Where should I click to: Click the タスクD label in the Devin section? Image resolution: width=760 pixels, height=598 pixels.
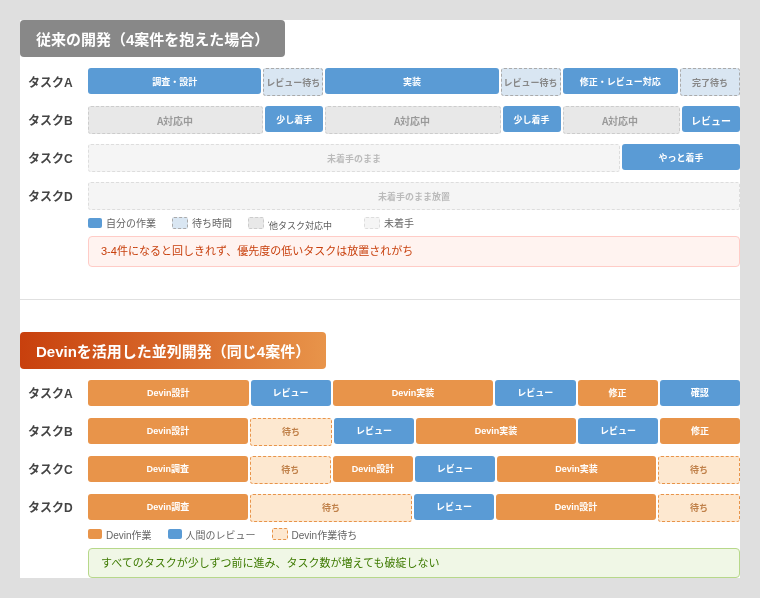pos(50,507)
